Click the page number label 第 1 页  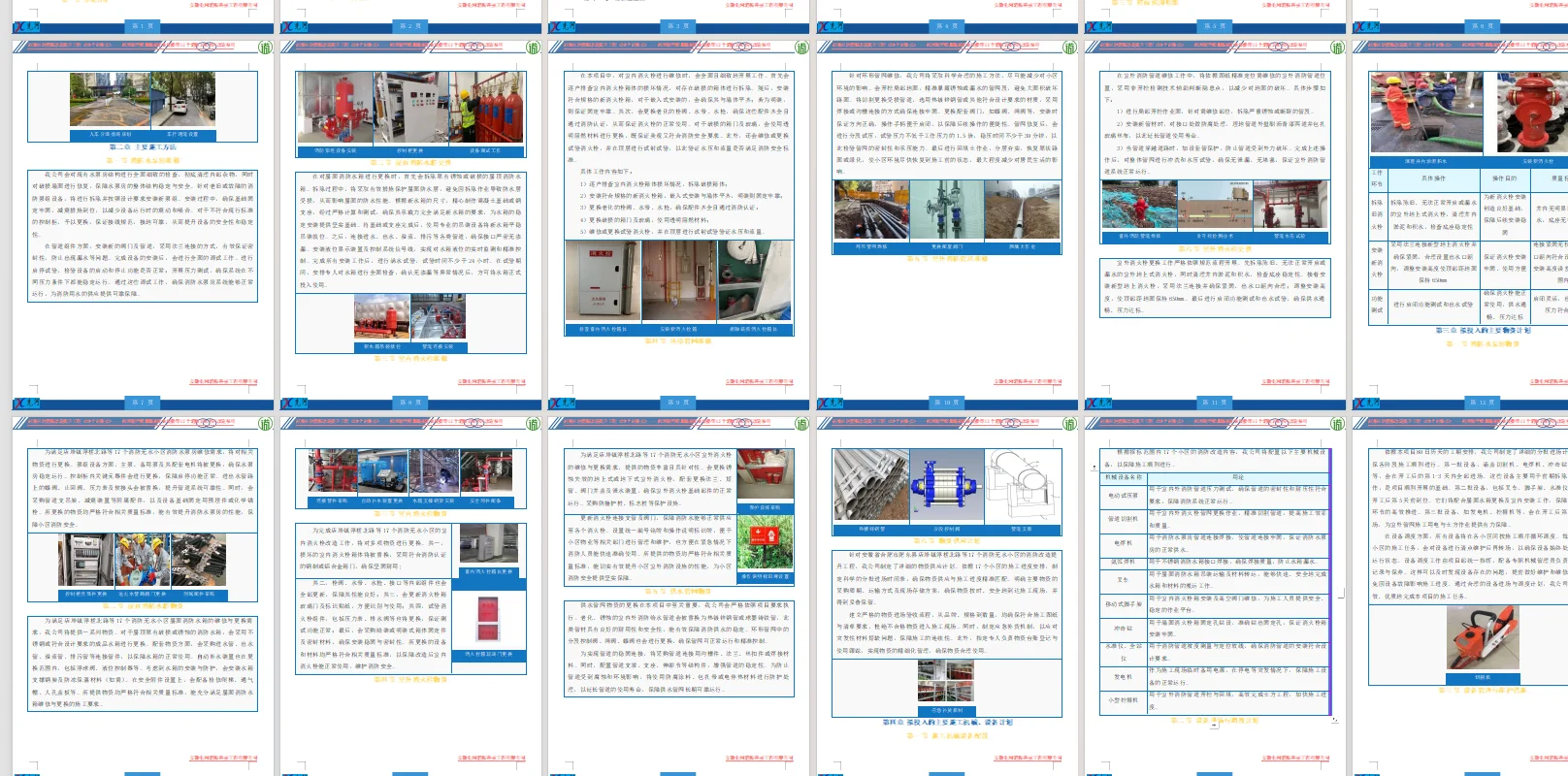click(x=142, y=26)
